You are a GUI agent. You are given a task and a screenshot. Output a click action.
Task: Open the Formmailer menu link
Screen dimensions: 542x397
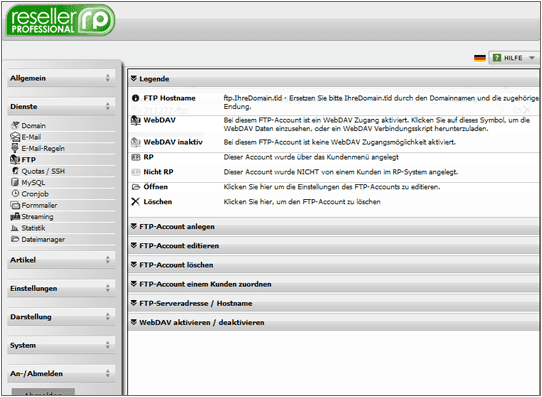coord(39,205)
